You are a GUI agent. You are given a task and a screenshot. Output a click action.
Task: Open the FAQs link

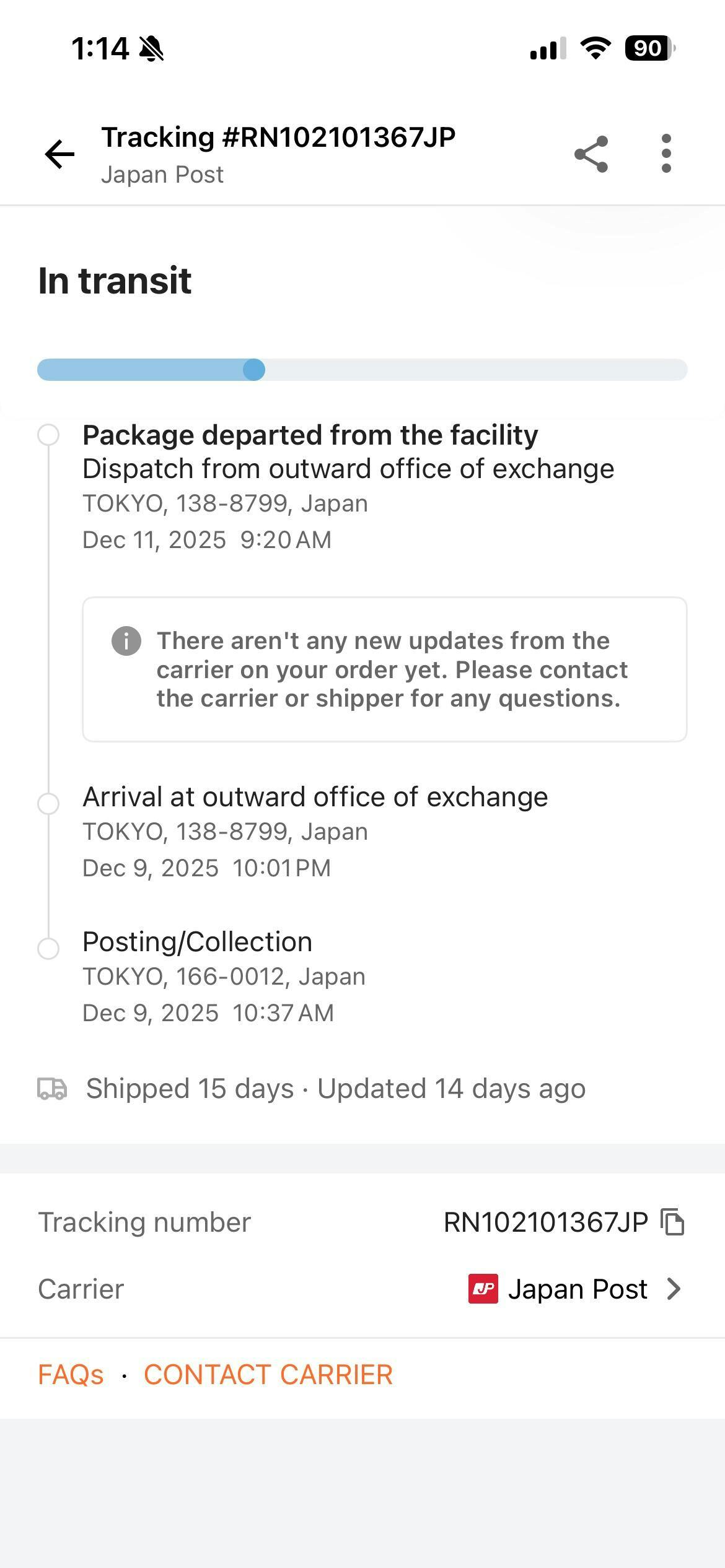tap(71, 1374)
